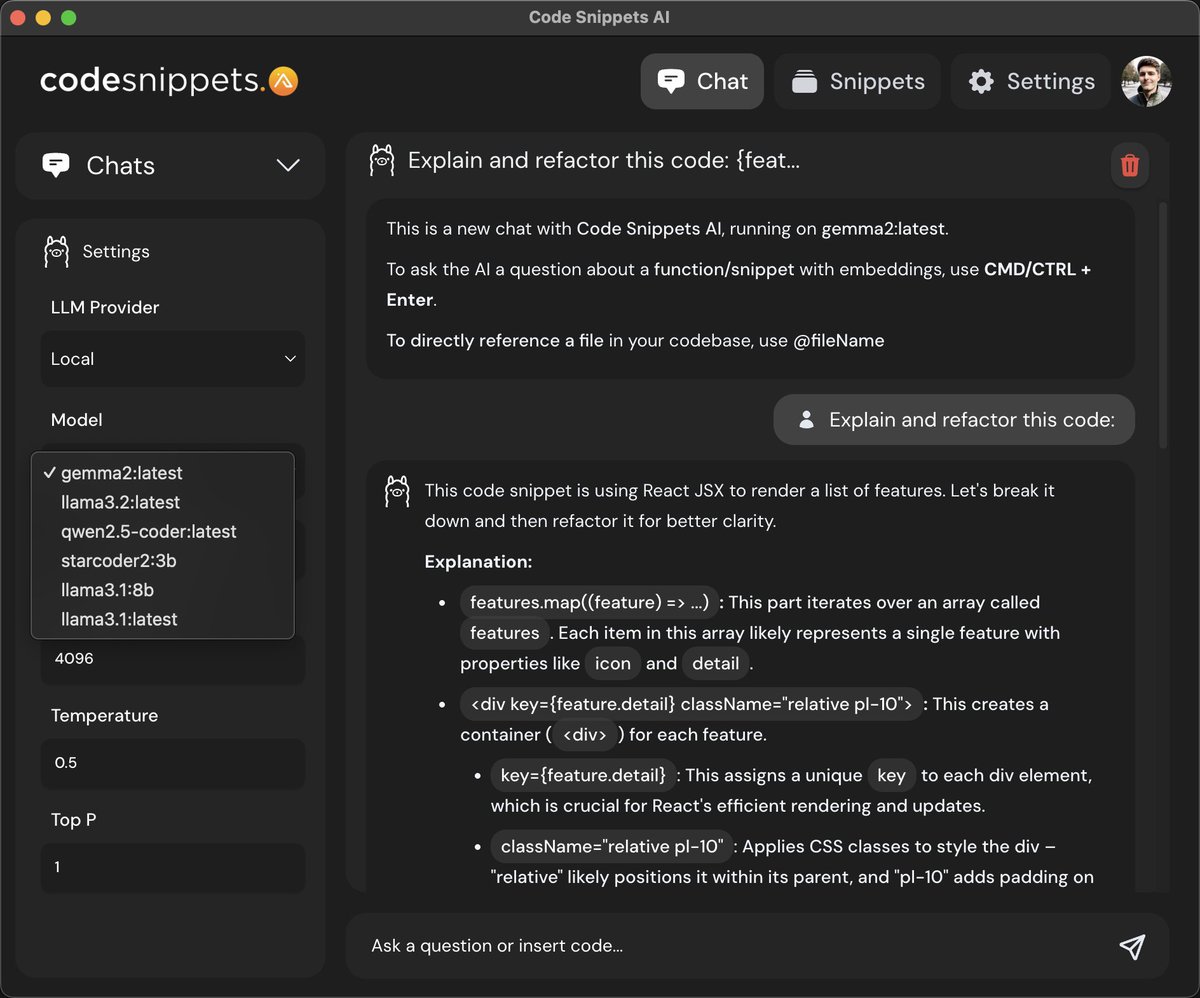This screenshot has width=1200, height=998.
Task: Click the 'LLM Provider' label
Action: click(105, 308)
